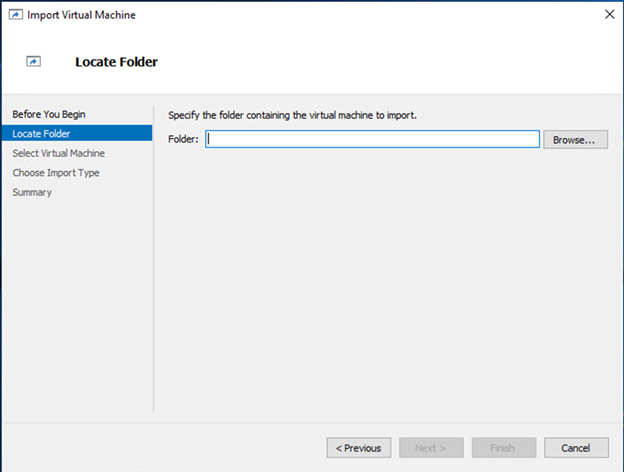Open the Browse... folder picker
The width and height of the screenshot is (624, 472).
coord(575,140)
